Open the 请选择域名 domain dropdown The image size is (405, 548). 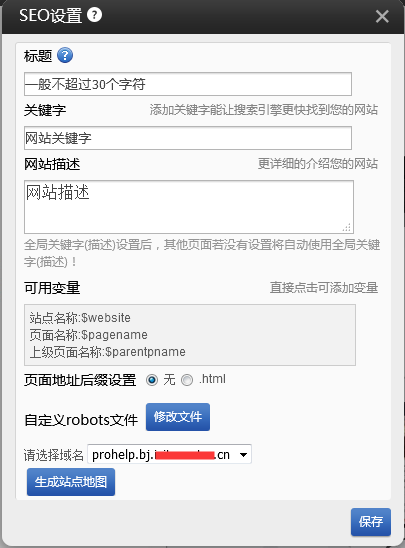click(169, 454)
